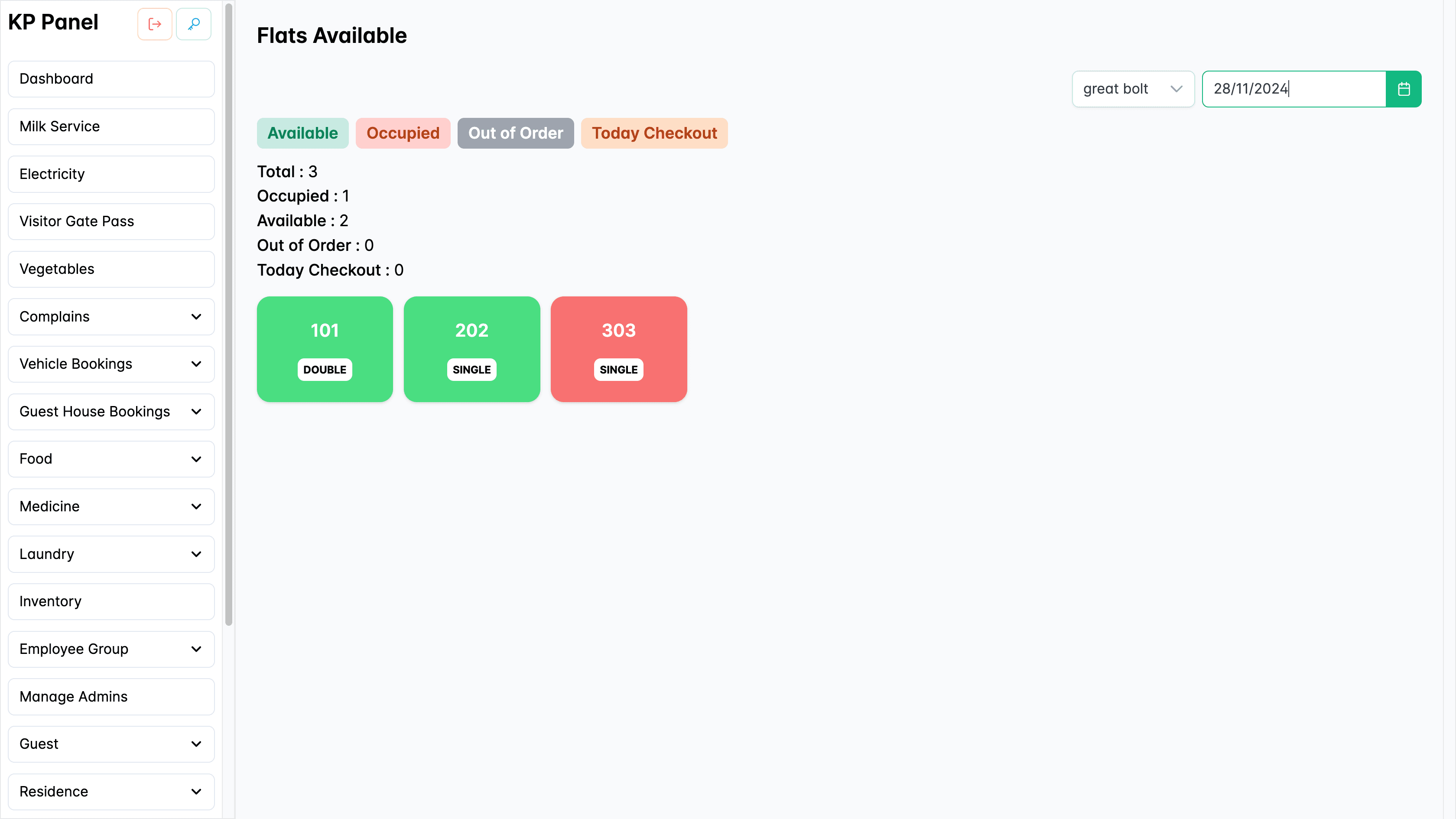Expand the Food section
This screenshot has width=1456, height=819.
click(111, 459)
